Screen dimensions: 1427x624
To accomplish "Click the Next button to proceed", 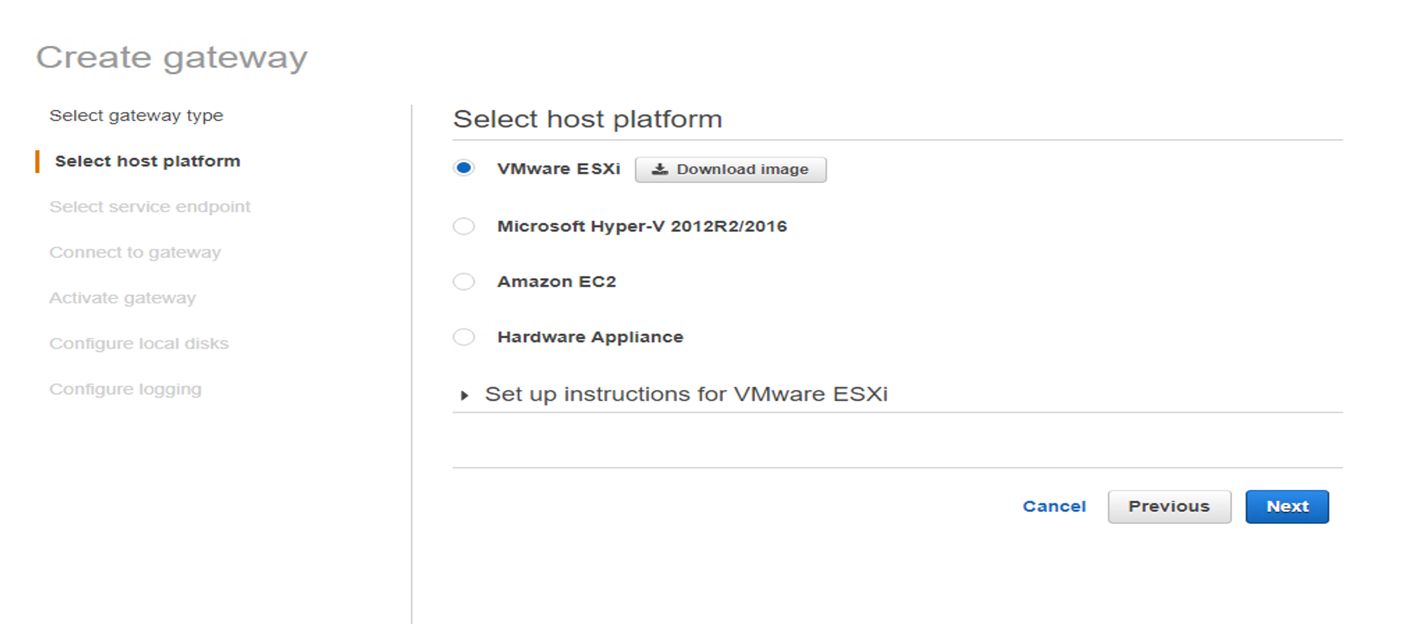I will (x=1286, y=506).
